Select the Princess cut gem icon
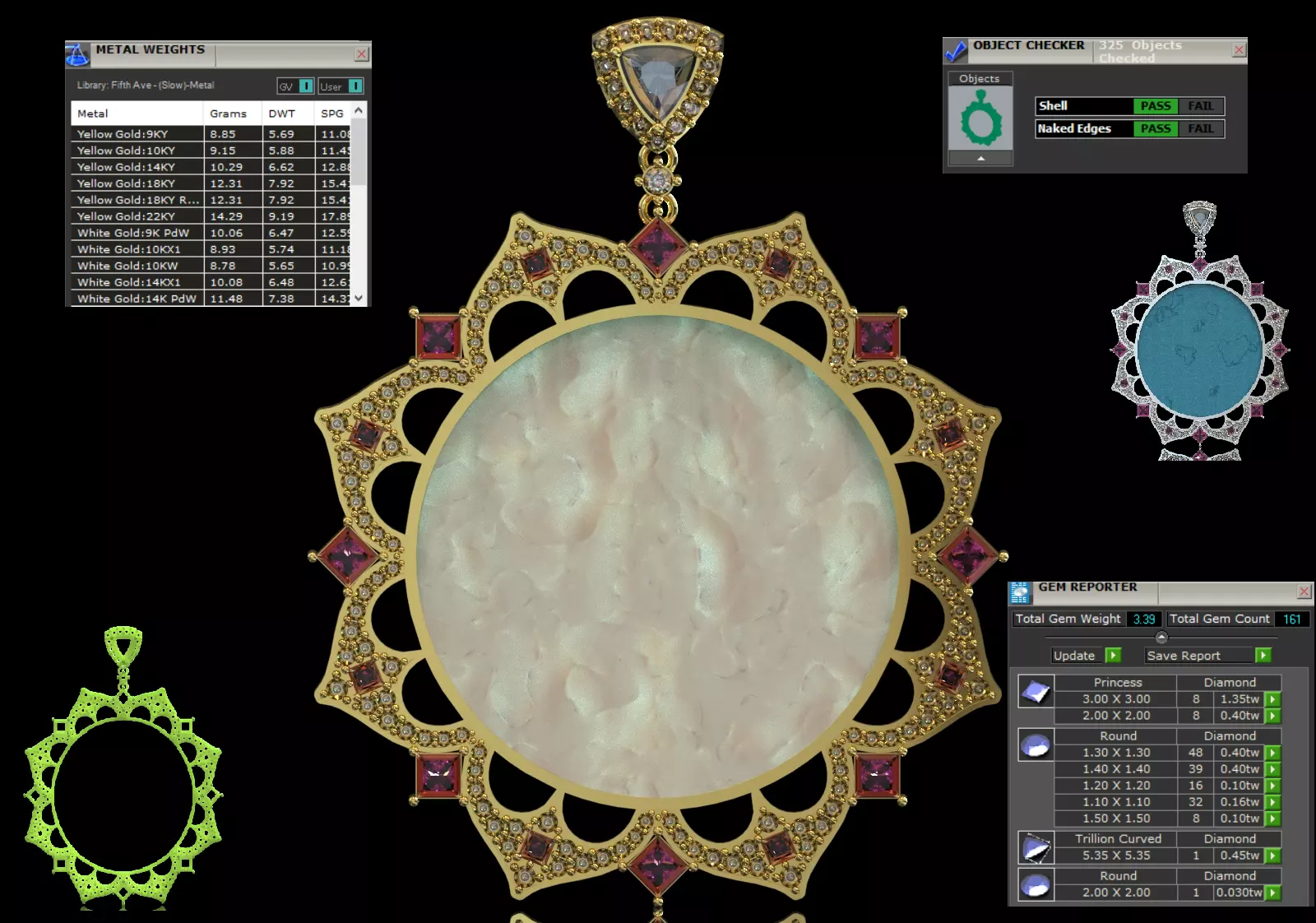This screenshot has width=1316, height=923. tap(1036, 692)
